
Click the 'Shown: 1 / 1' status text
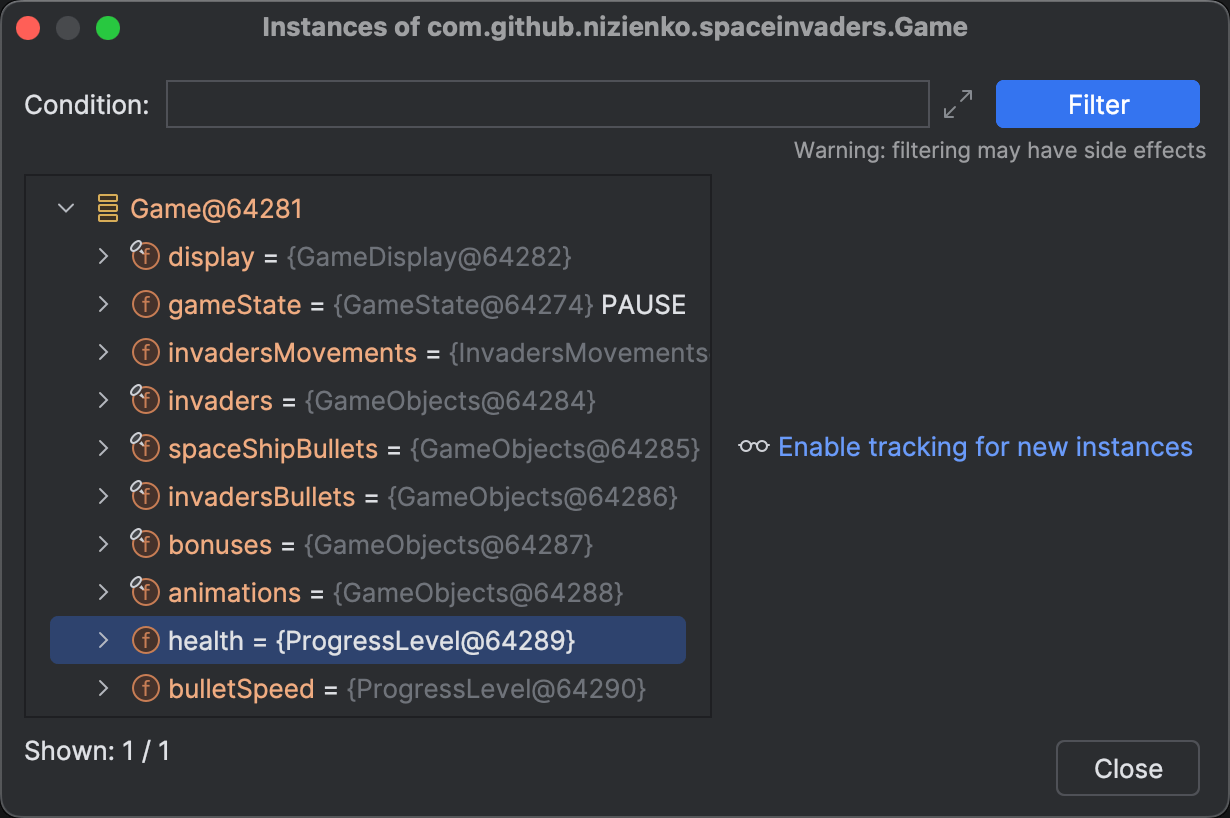[97, 751]
